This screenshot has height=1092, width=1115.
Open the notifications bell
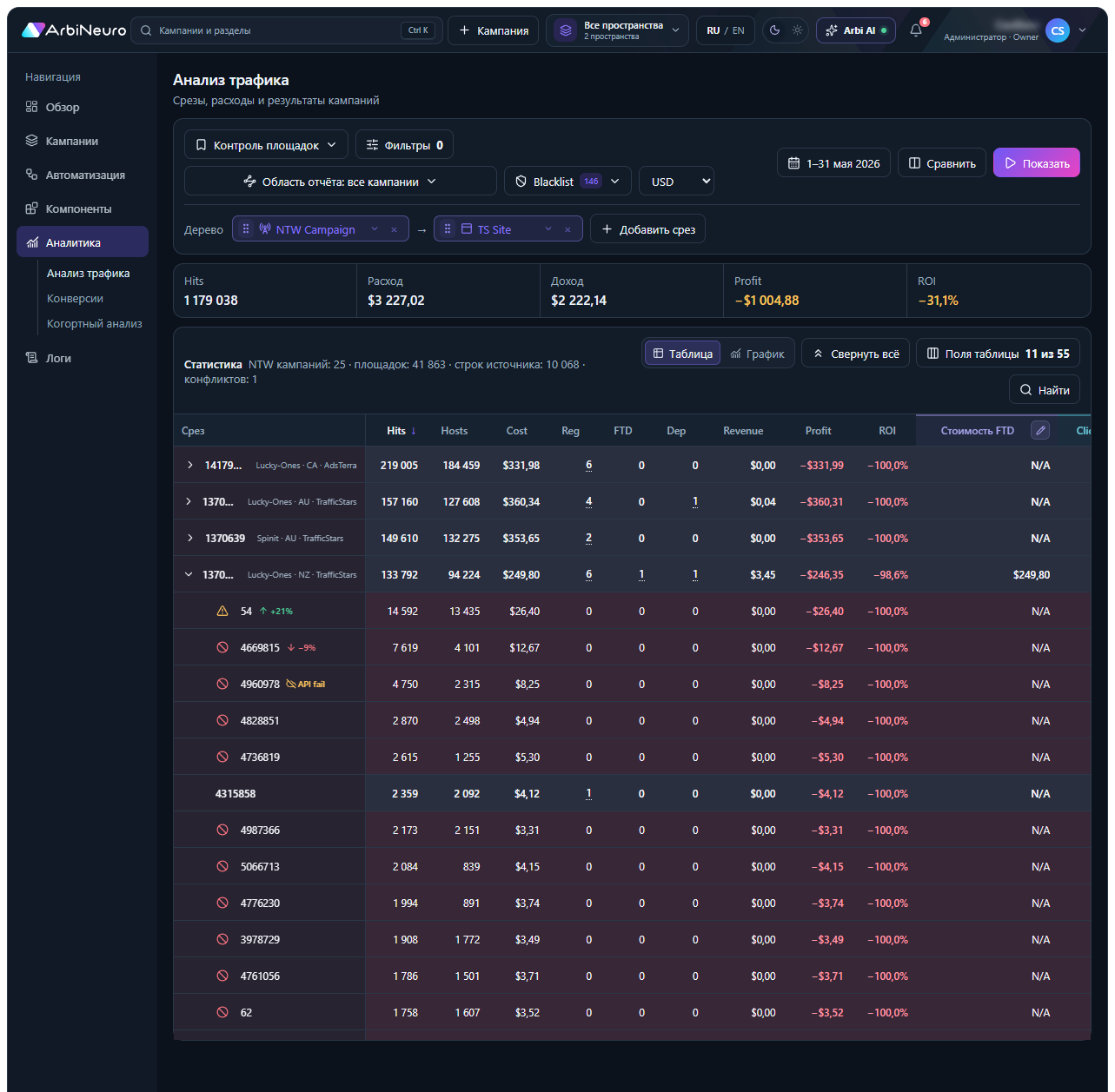coord(916,30)
